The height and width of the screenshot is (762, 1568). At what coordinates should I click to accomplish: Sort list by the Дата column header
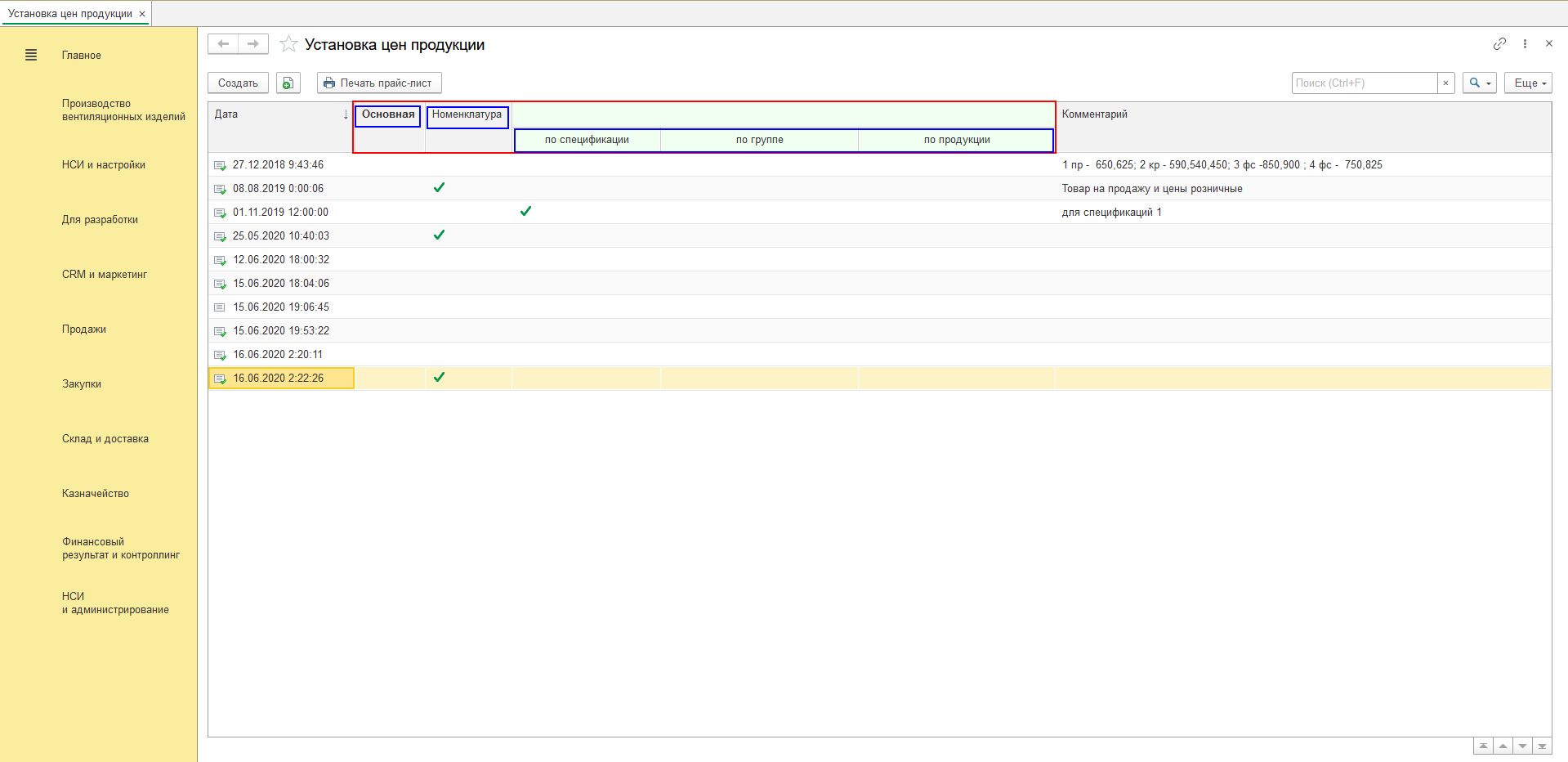278,114
